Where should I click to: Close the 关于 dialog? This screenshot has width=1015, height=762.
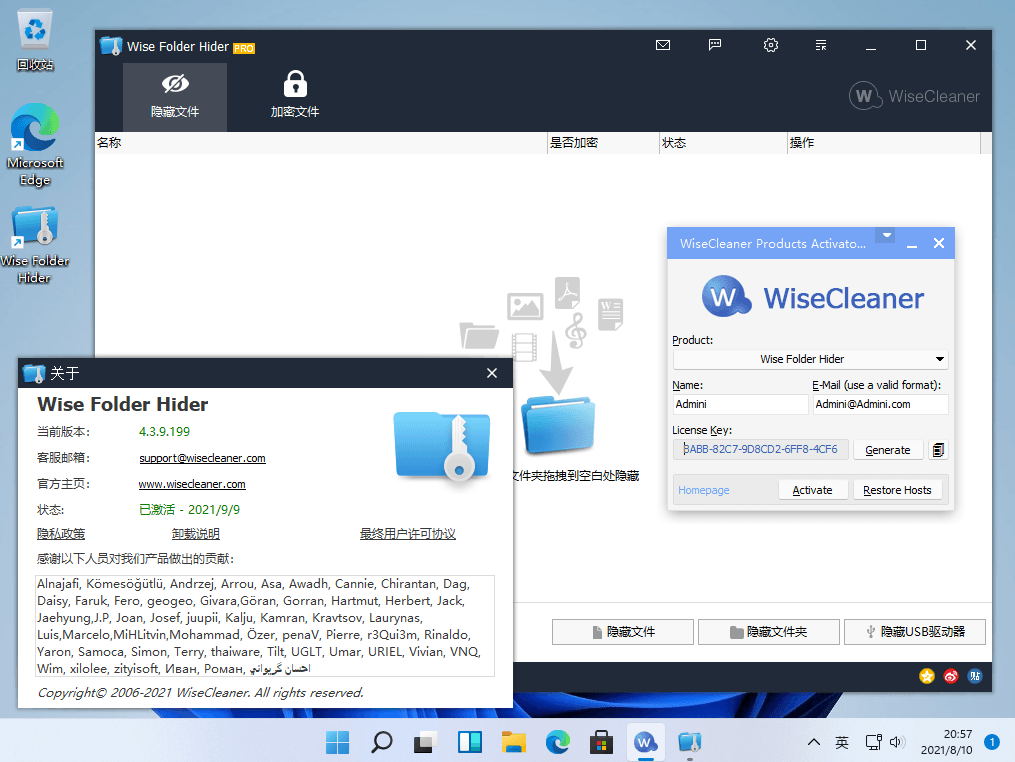click(492, 373)
